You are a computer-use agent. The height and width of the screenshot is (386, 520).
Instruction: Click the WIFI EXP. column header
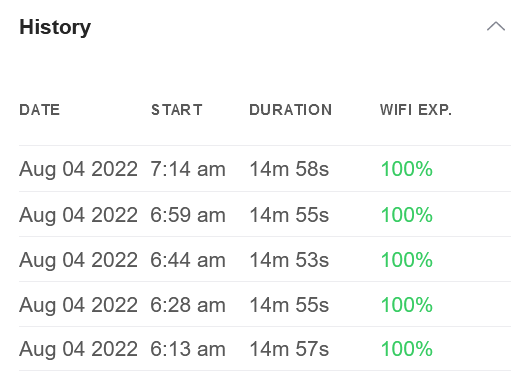[416, 110]
